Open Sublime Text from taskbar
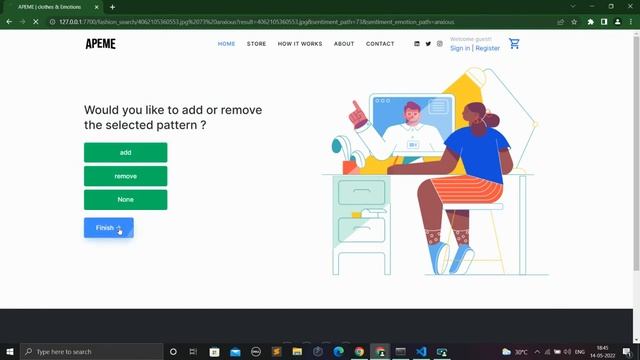Screen dimensions: 640x360 click(276, 351)
